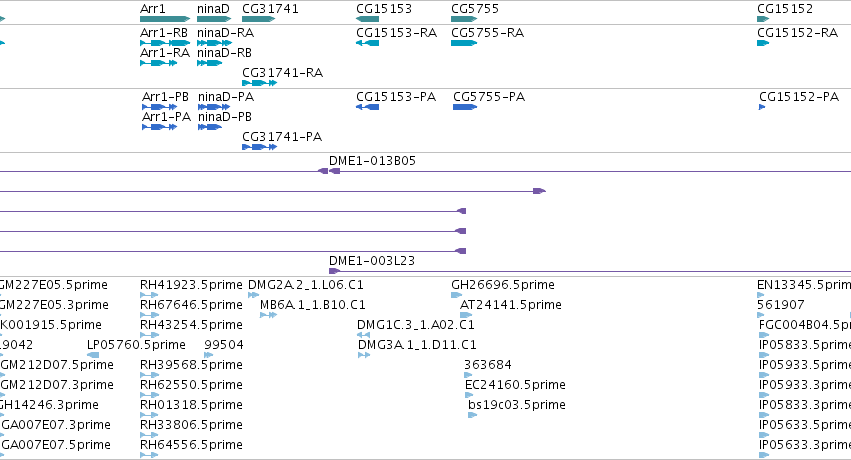Select the Arr1 gene label
Viewport: 851px width, 460px height.
(x=153, y=9)
